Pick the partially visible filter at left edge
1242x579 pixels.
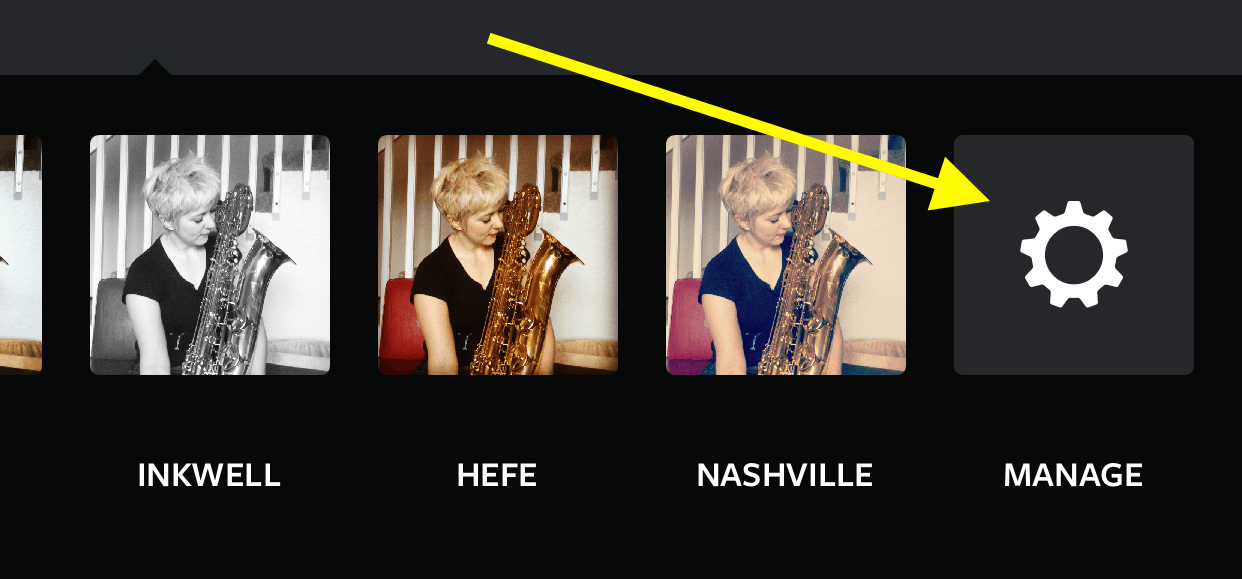click(21, 255)
